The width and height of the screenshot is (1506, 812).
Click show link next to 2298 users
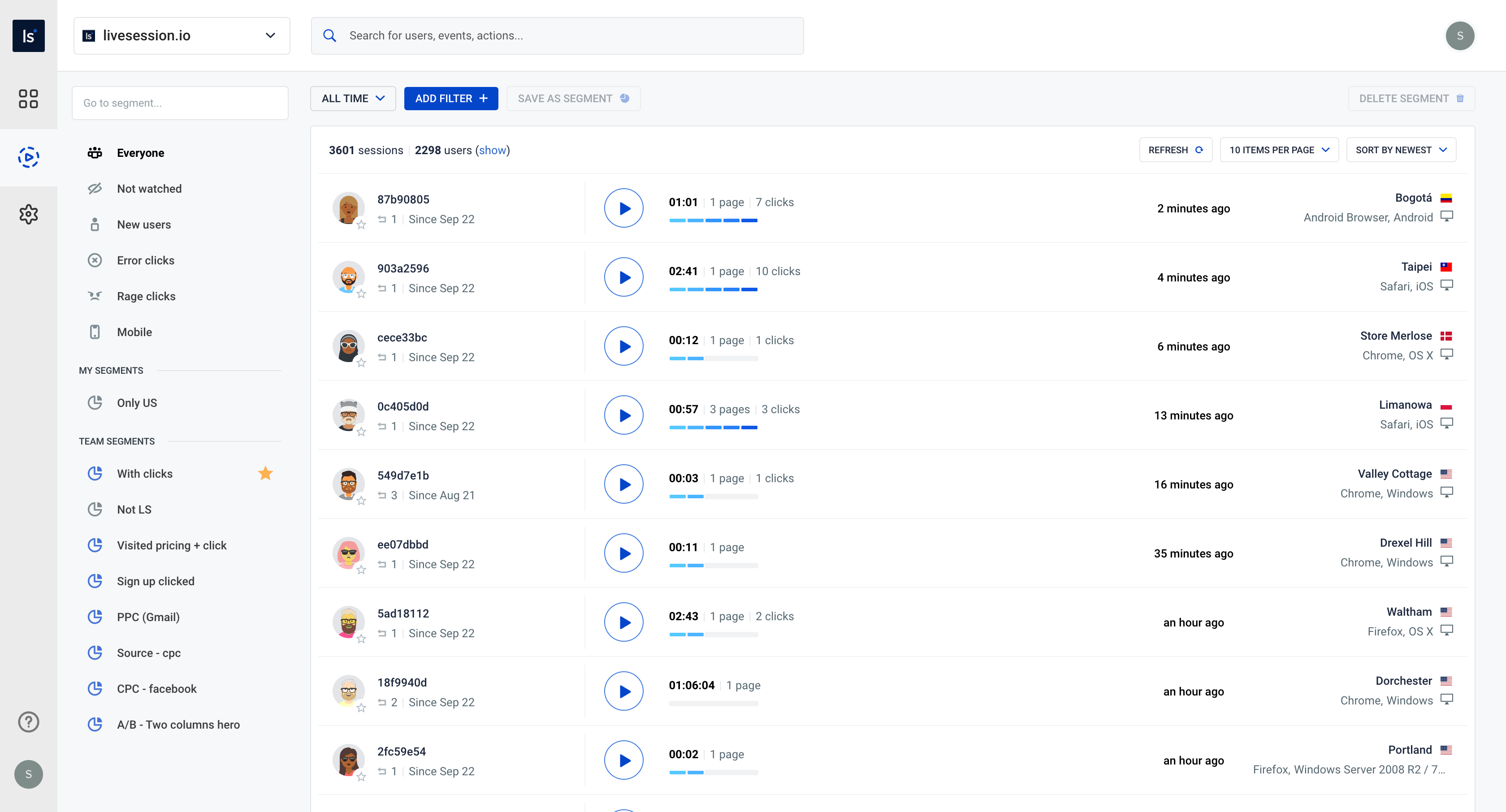492,150
